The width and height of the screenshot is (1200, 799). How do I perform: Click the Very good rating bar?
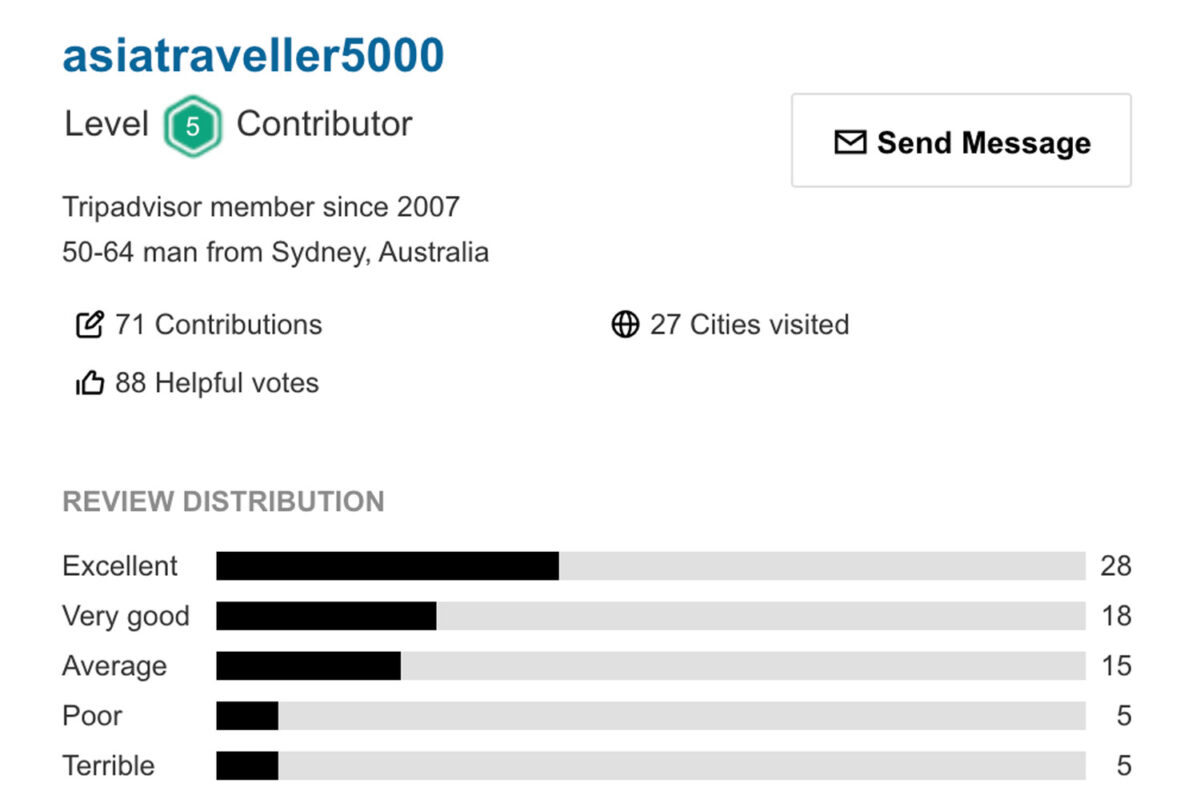coord(650,616)
